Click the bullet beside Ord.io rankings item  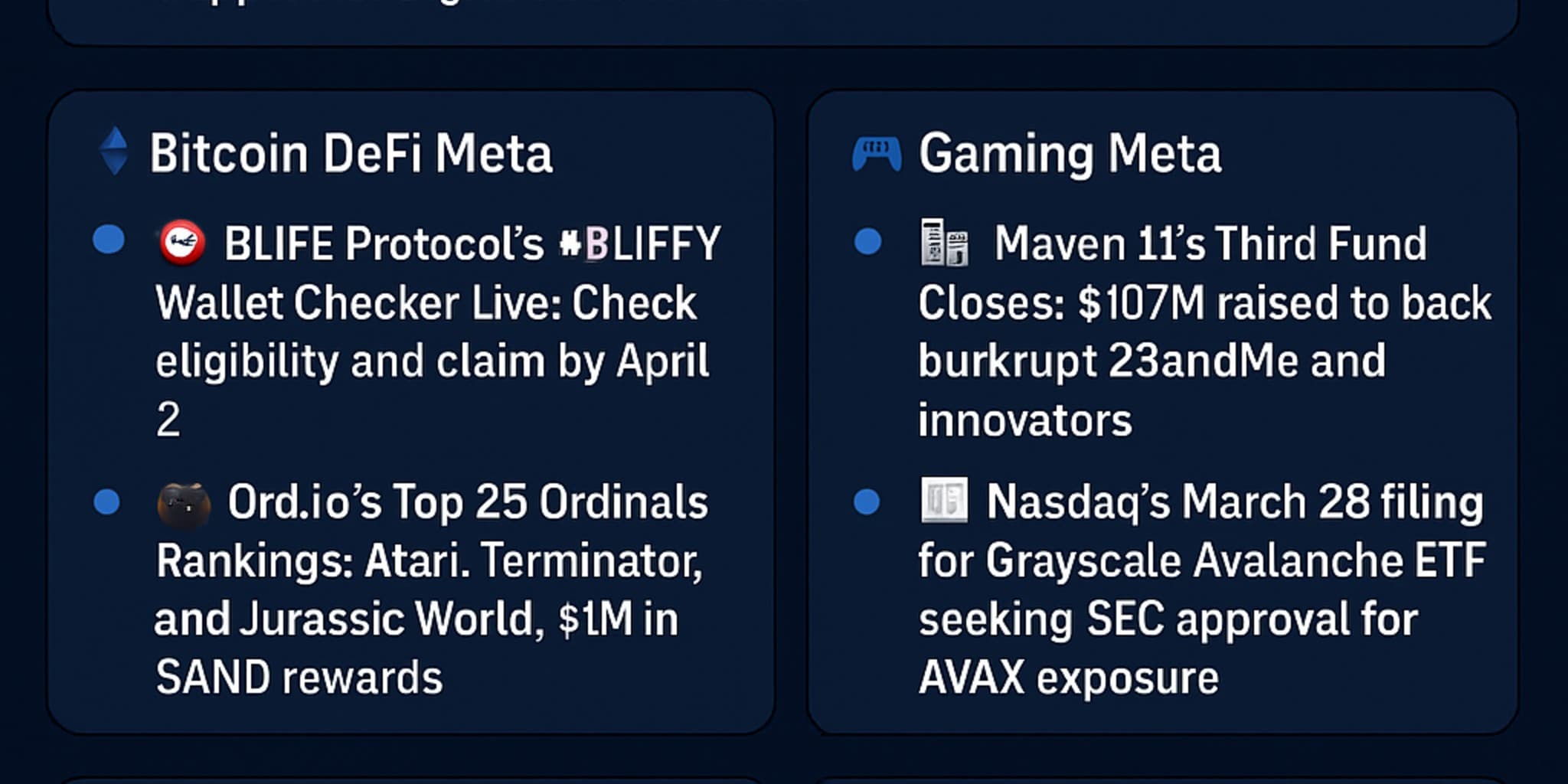click(106, 502)
